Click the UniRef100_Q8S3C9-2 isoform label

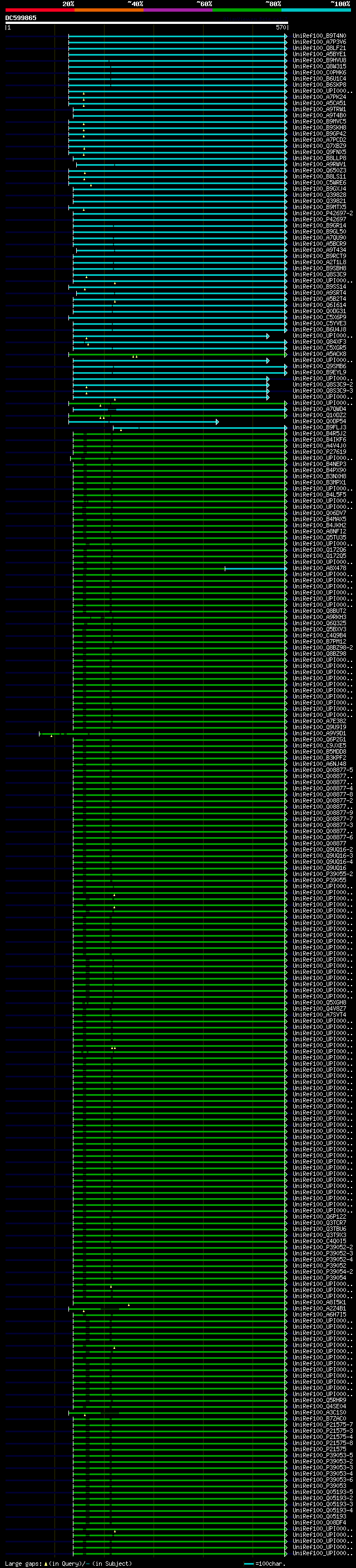(x=323, y=385)
